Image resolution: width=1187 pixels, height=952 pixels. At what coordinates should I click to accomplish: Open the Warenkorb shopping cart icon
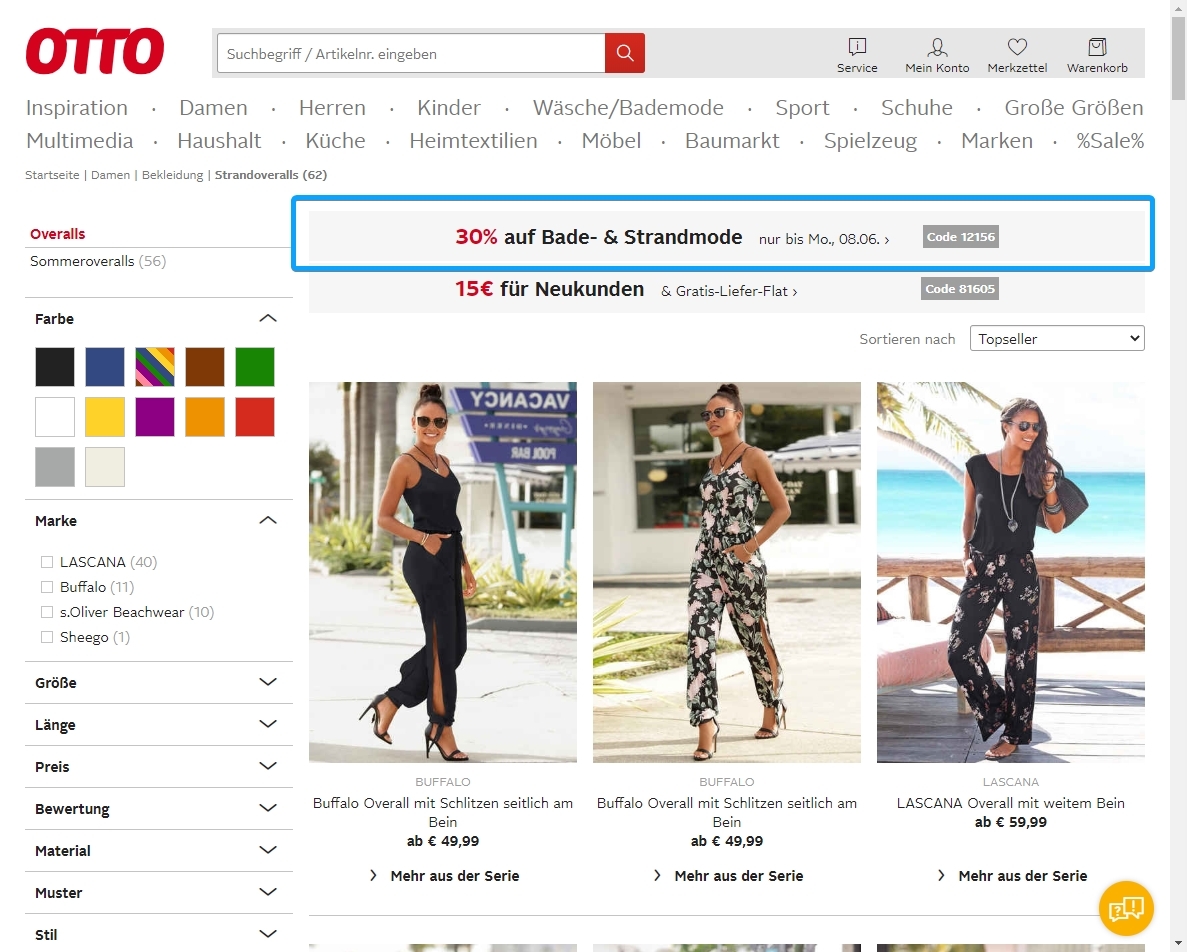point(1097,47)
